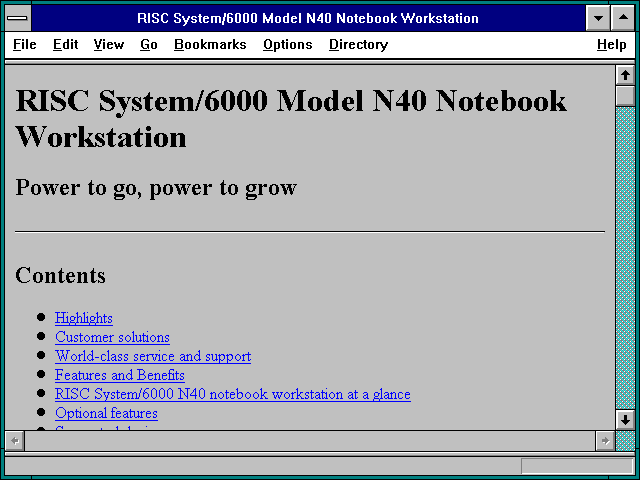Click the subtitle Power to go, power to grow
640x480 pixels.
[156, 188]
